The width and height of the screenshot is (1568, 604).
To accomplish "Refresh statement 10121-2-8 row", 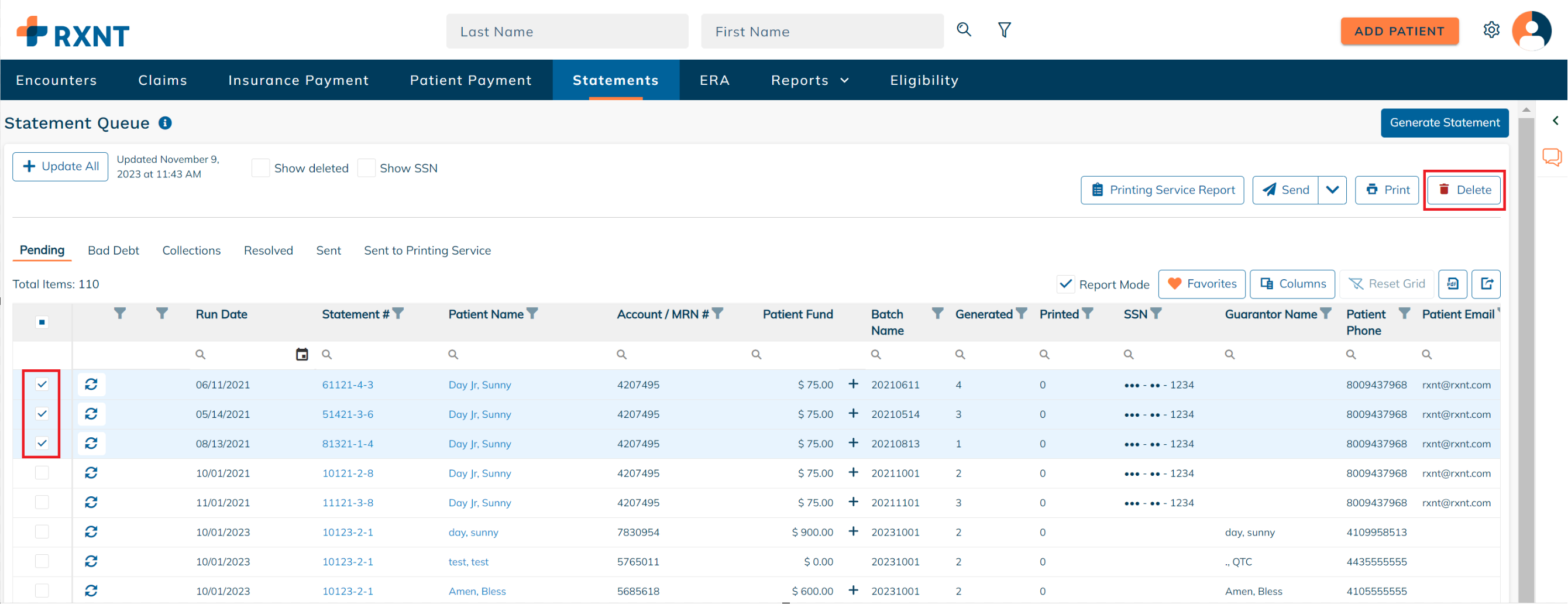I will [91, 473].
